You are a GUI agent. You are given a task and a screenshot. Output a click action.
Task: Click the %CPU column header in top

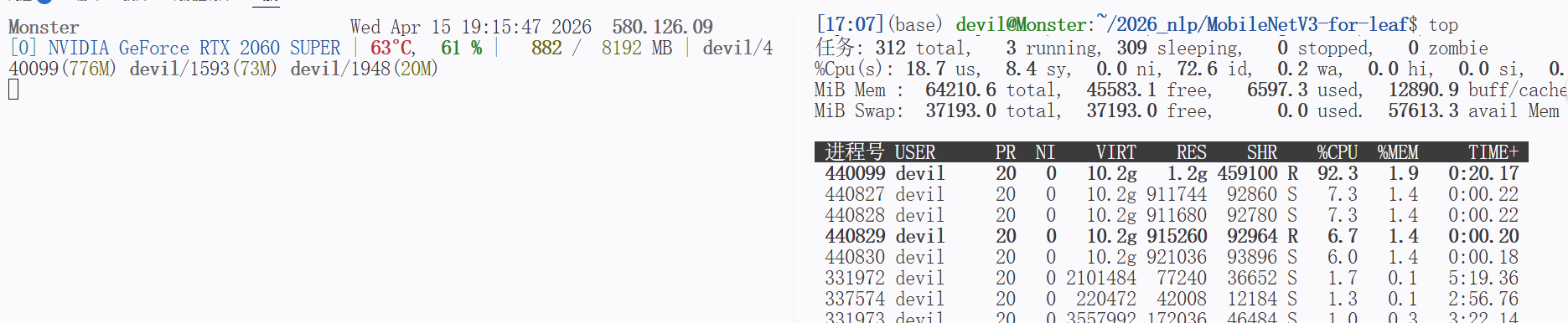coord(1337,152)
